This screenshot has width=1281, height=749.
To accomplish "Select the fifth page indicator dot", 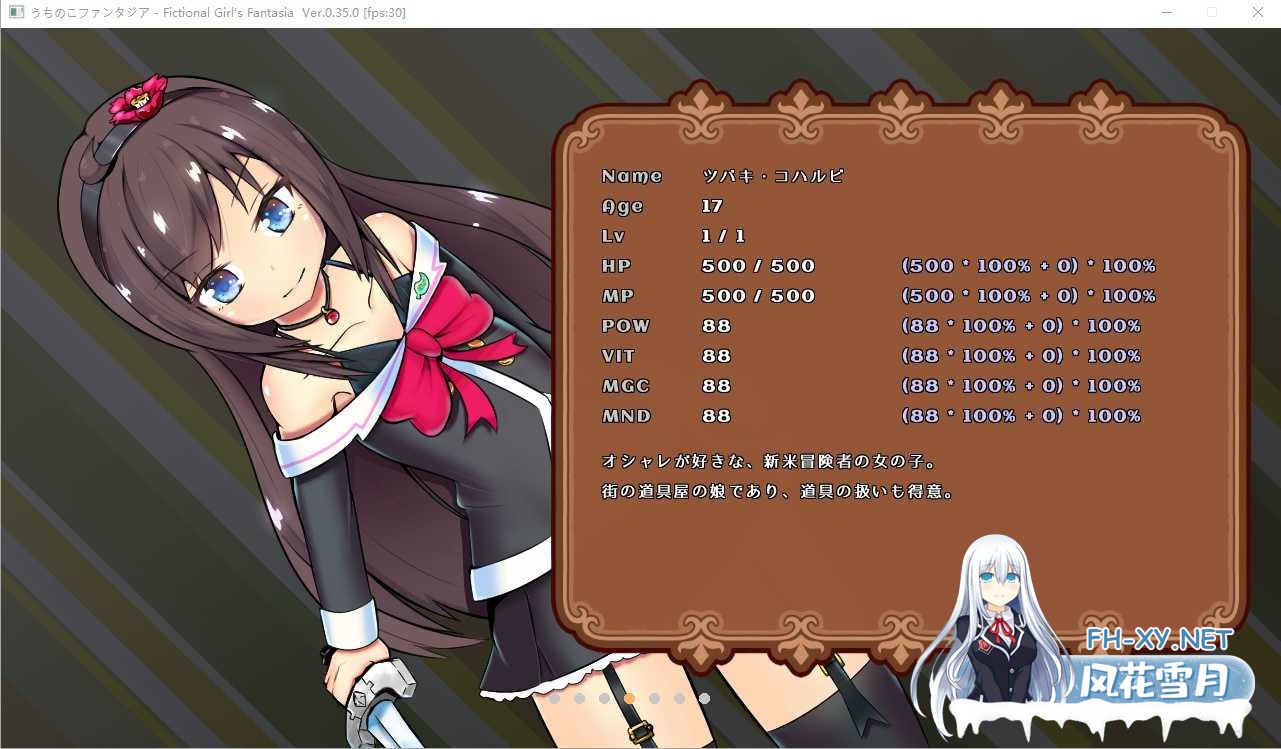I will 654,698.
